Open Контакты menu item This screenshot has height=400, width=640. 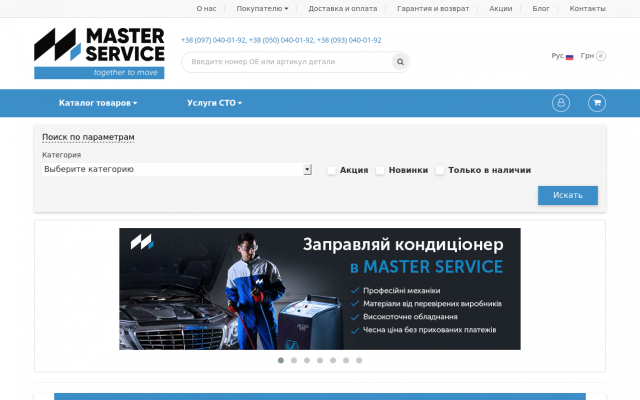pyautogui.click(x=587, y=9)
